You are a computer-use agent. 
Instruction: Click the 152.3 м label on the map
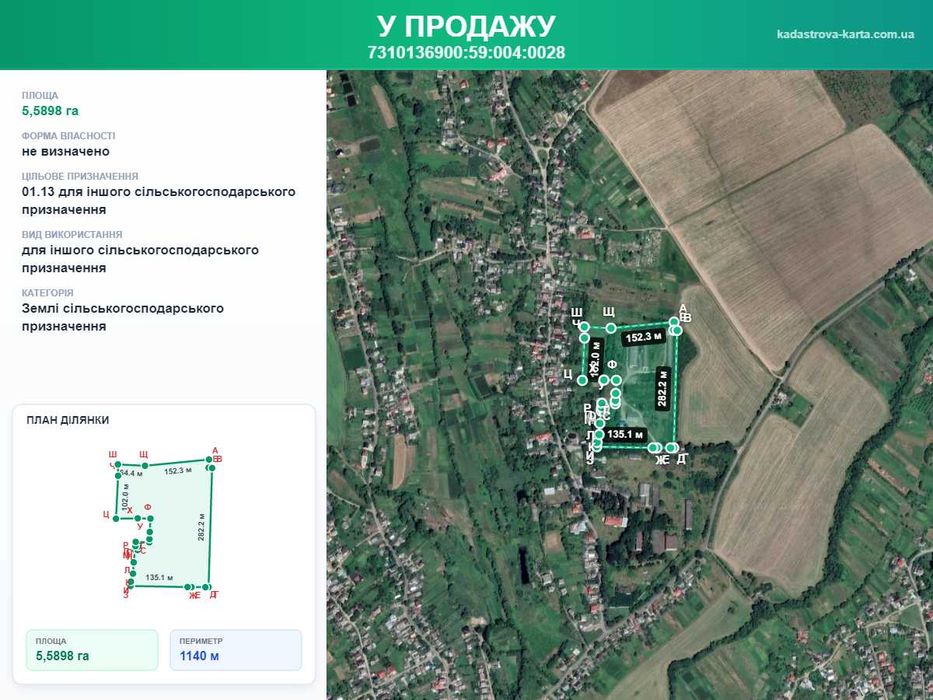point(643,337)
